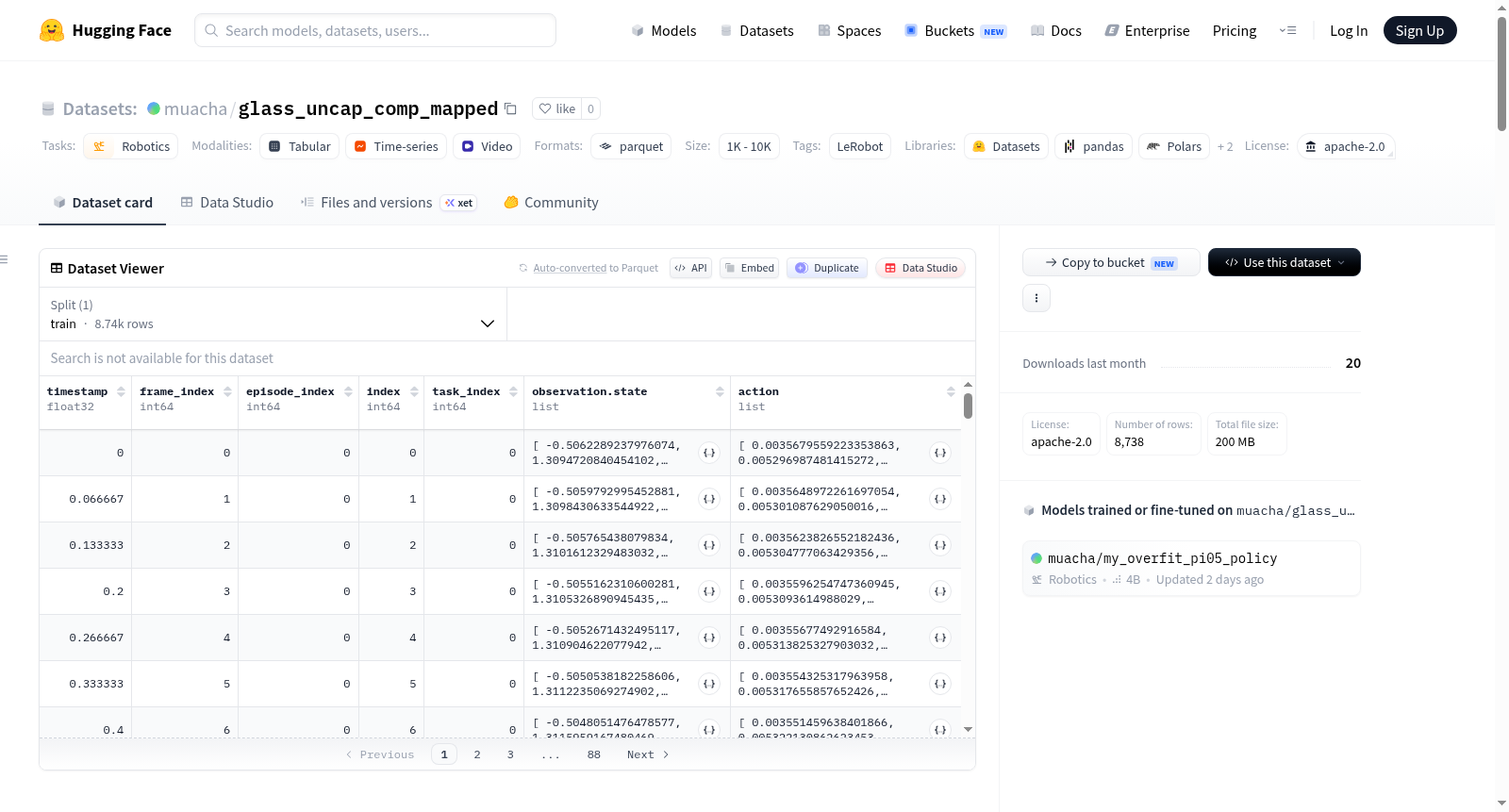Click the page vertical scrollbar thumb
This screenshot has width=1509, height=812.
coord(1501,74)
